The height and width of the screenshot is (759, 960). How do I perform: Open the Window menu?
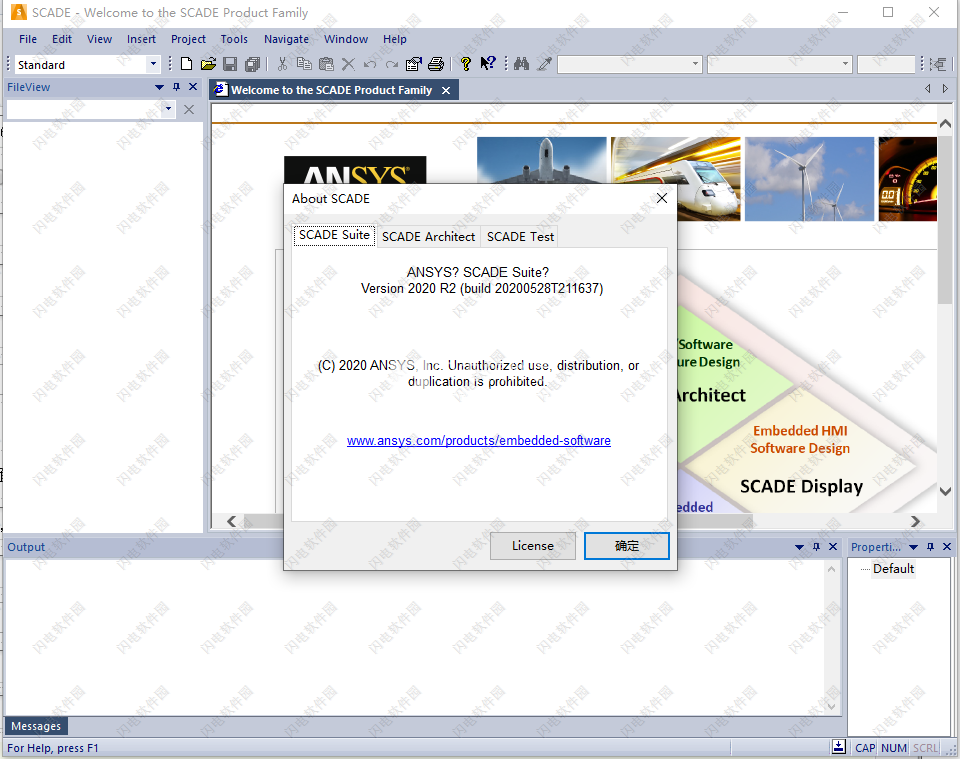(x=346, y=39)
